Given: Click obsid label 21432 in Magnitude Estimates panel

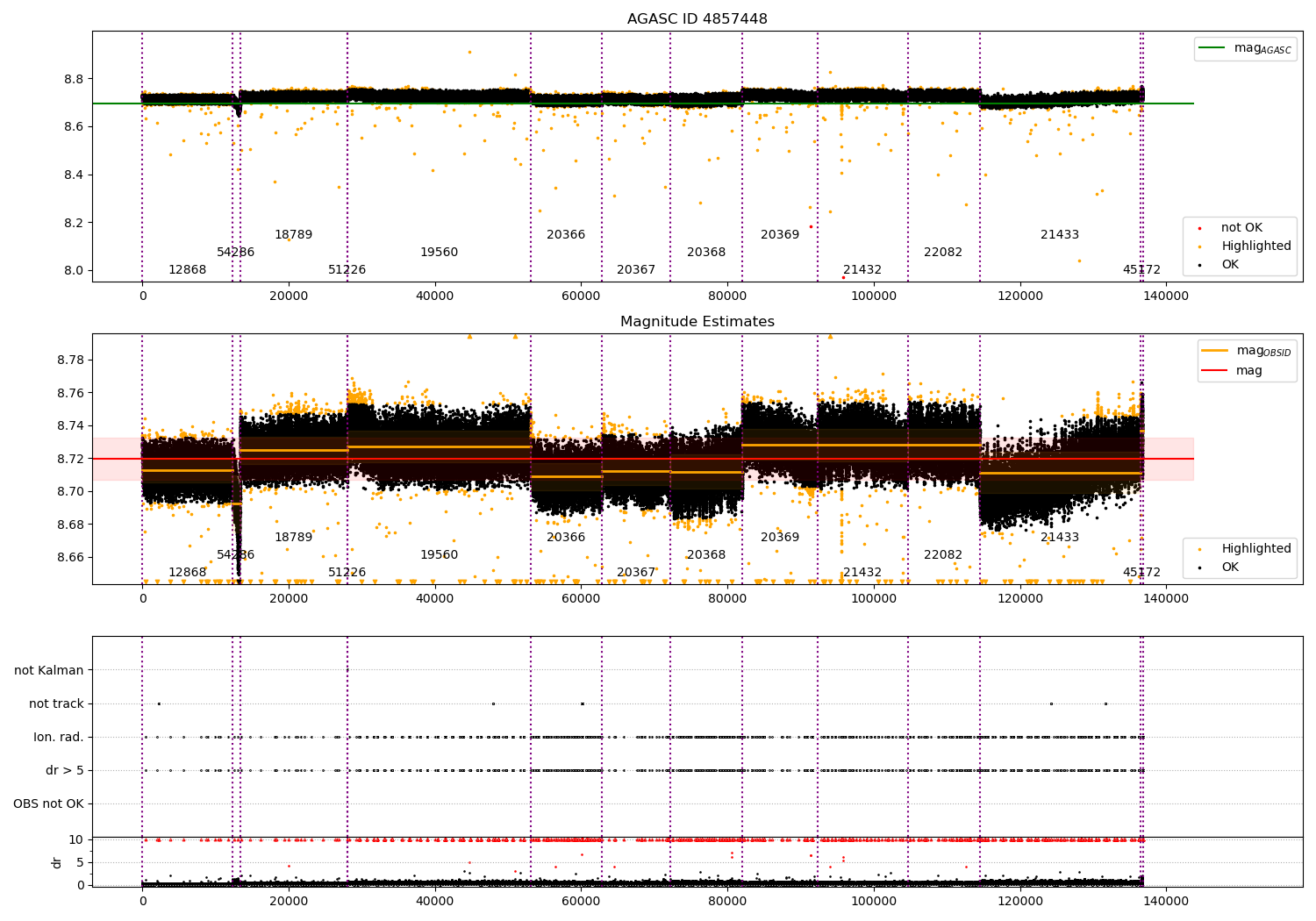Looking at the screenshot, I should pos(862,573).
